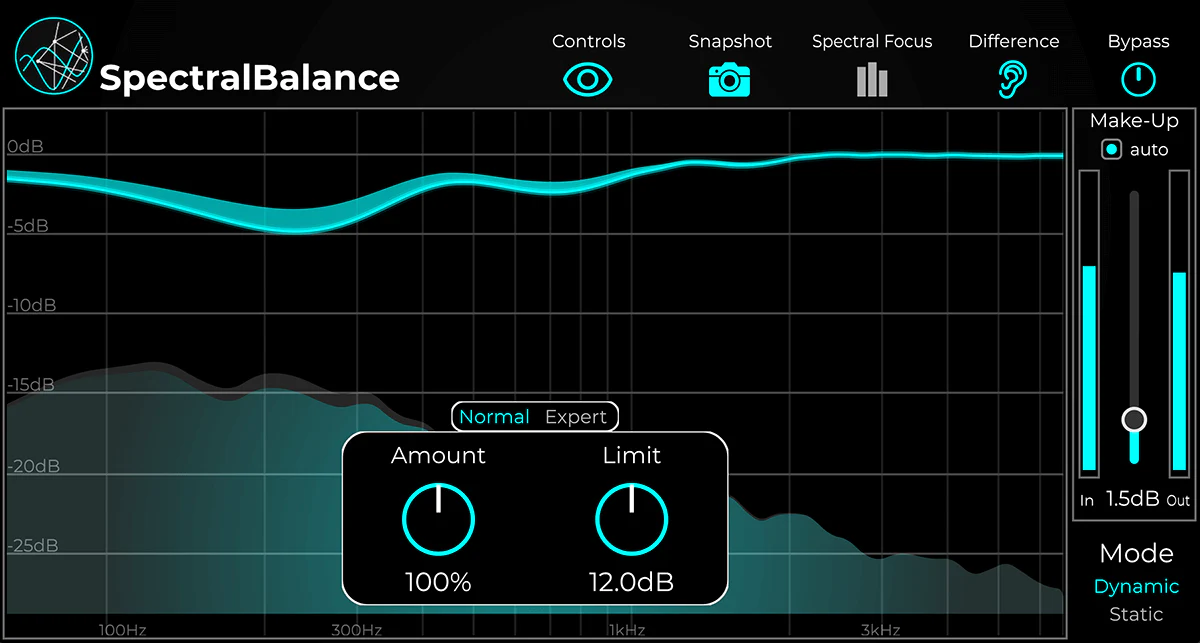Click the 1.5dB make-up value
The width and height of the screenshot is (1200, 643).
(1132, 499)
